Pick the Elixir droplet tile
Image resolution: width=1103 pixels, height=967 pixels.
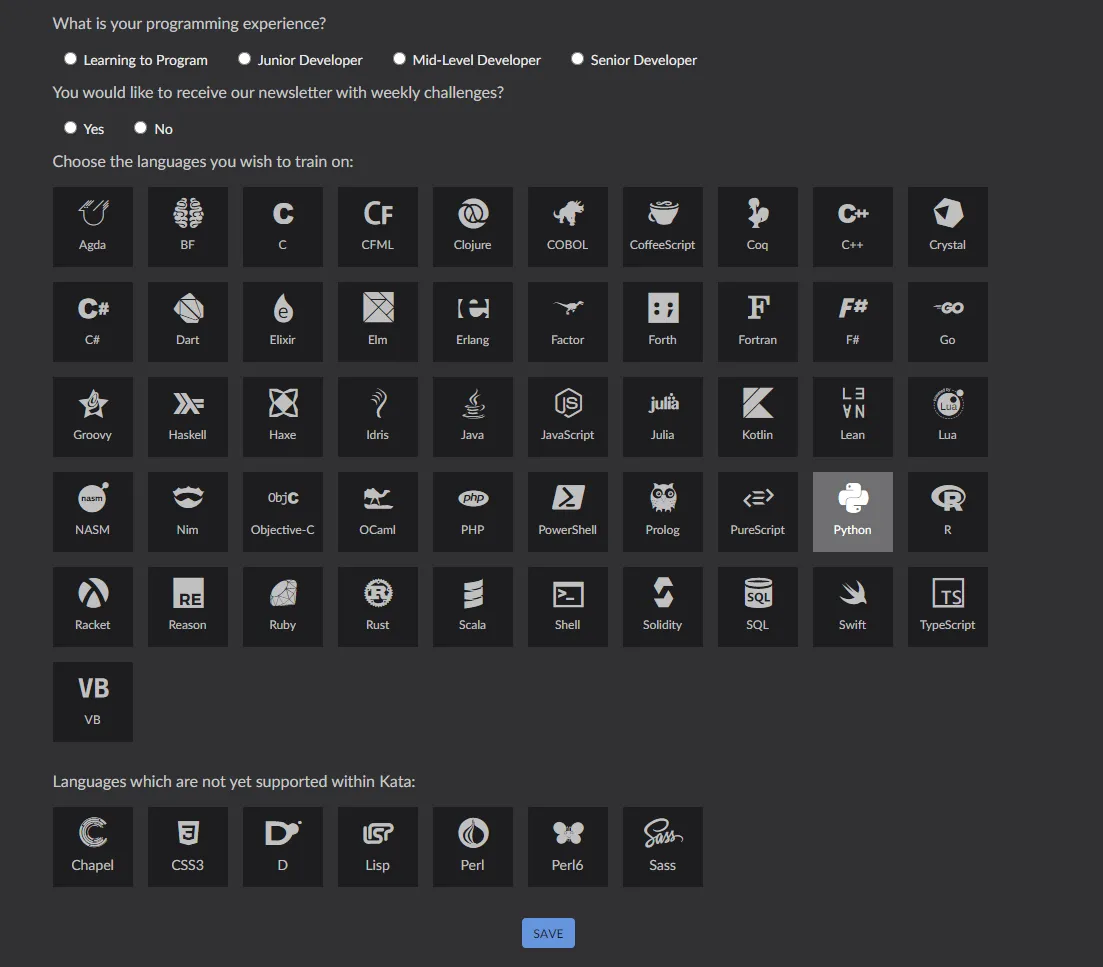(283, 322)
